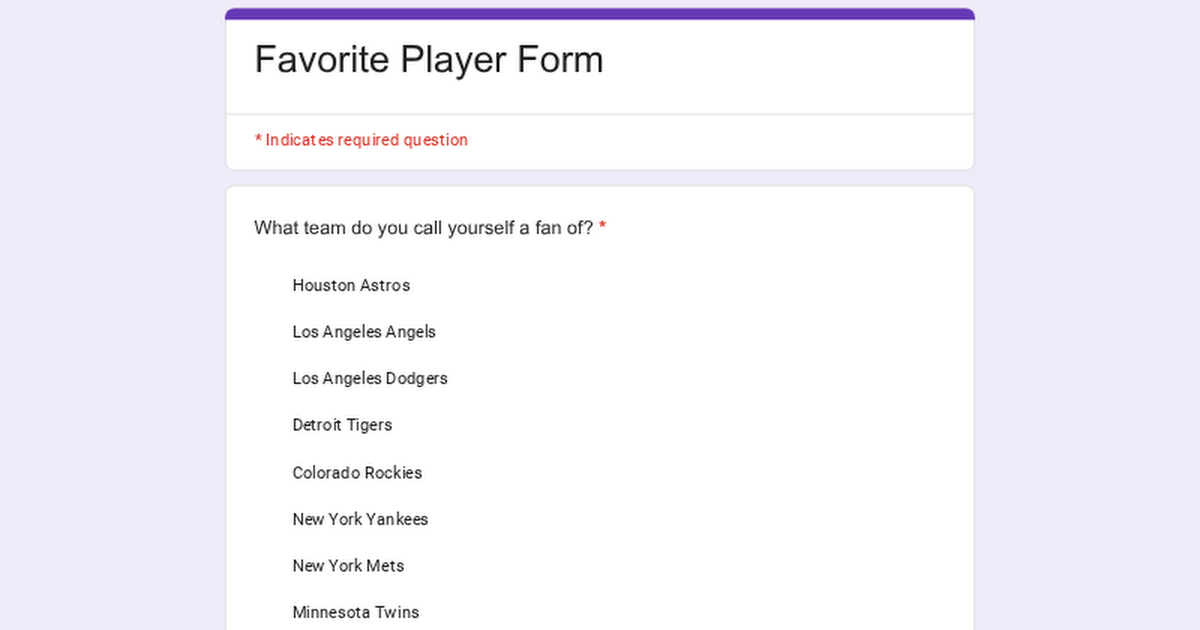The image size is (1200, 630).
Task: Click the 'Indicates required question' notice text
Action: [x=366, y=140]
